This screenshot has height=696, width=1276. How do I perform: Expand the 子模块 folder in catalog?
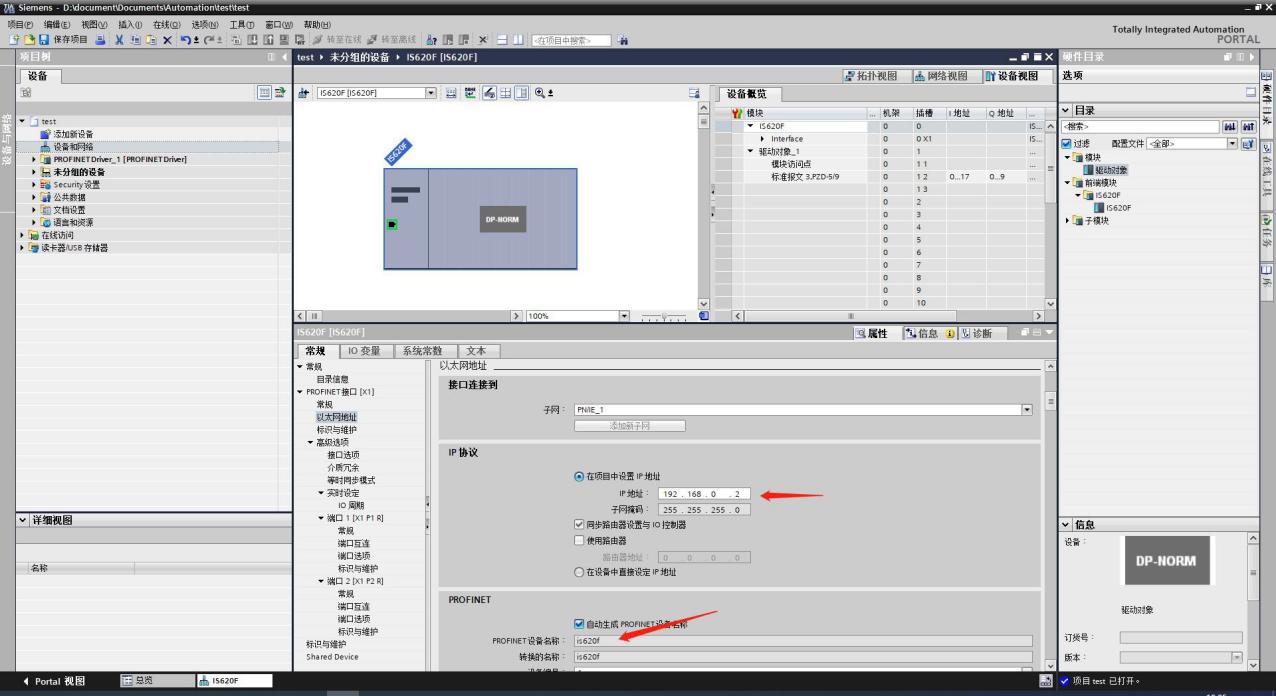coord(1067,221)
